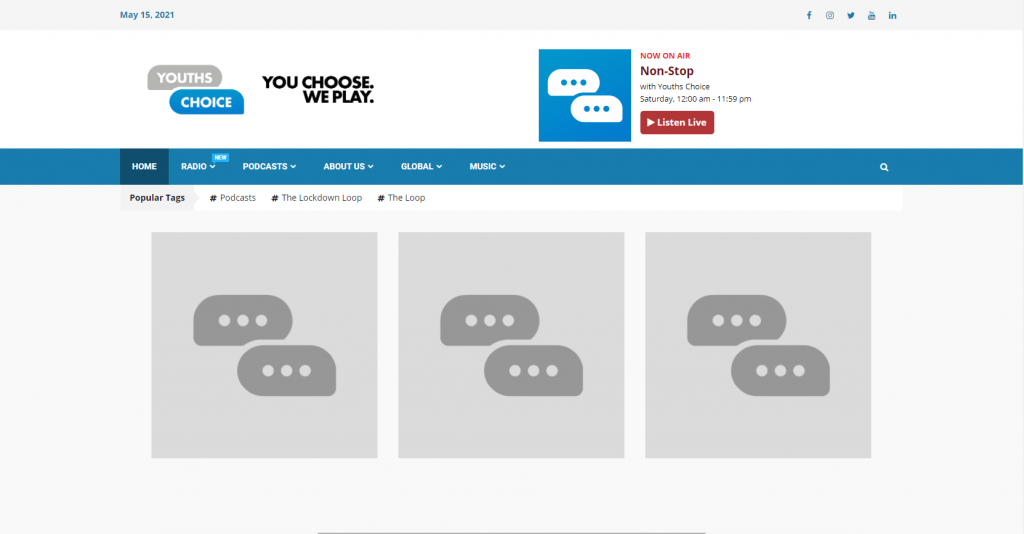Open the first placeholder post thumbnail
This screenshot has height=534, width=1024.
[x=264, y=345]
